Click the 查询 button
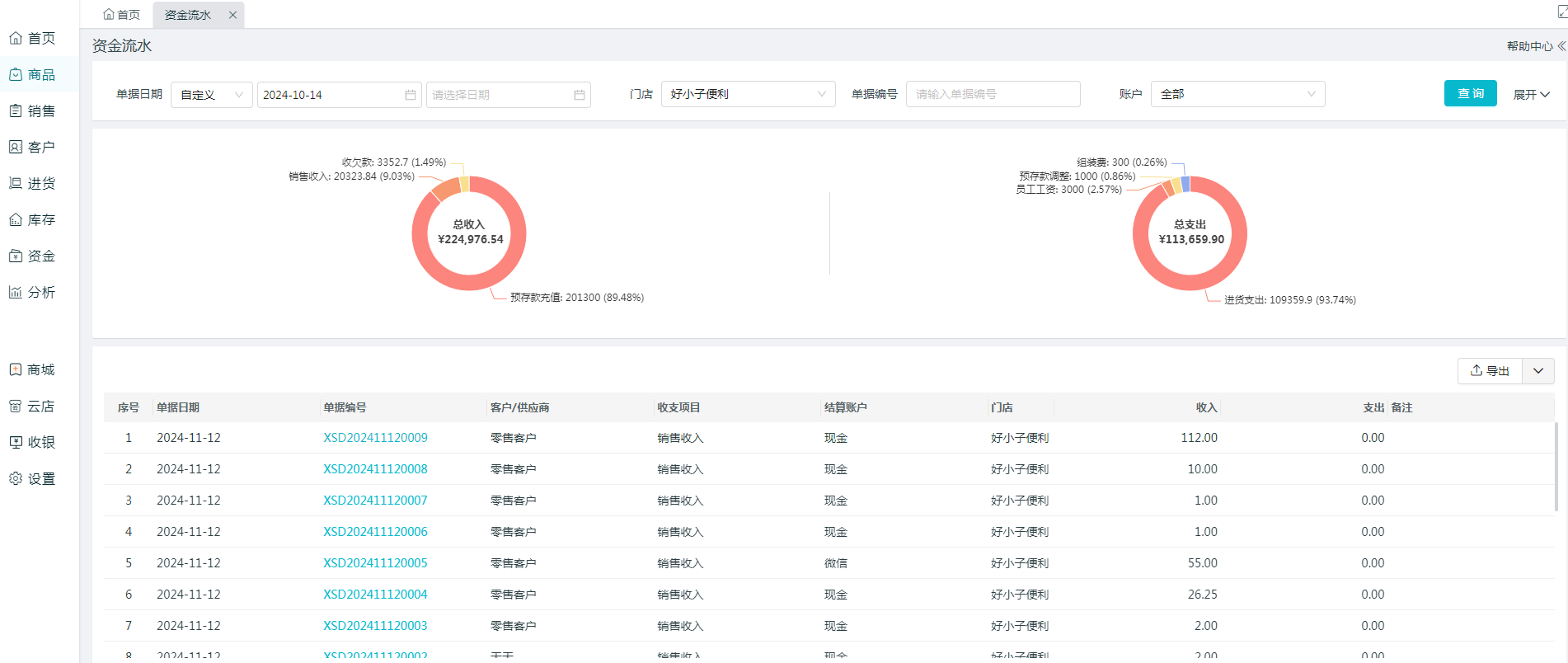The image size is (1568, 663). pyautogui.click(x=1470, y=93)
